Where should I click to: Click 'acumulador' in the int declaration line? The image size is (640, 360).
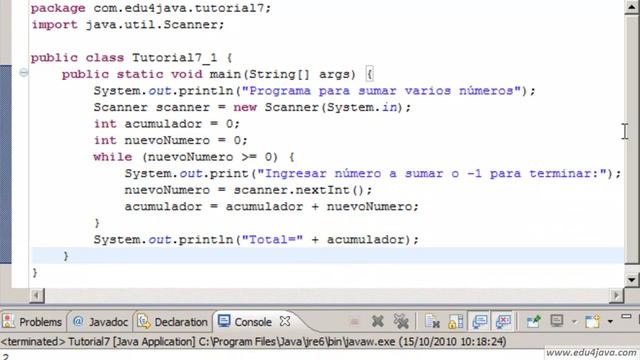(163, 124)
